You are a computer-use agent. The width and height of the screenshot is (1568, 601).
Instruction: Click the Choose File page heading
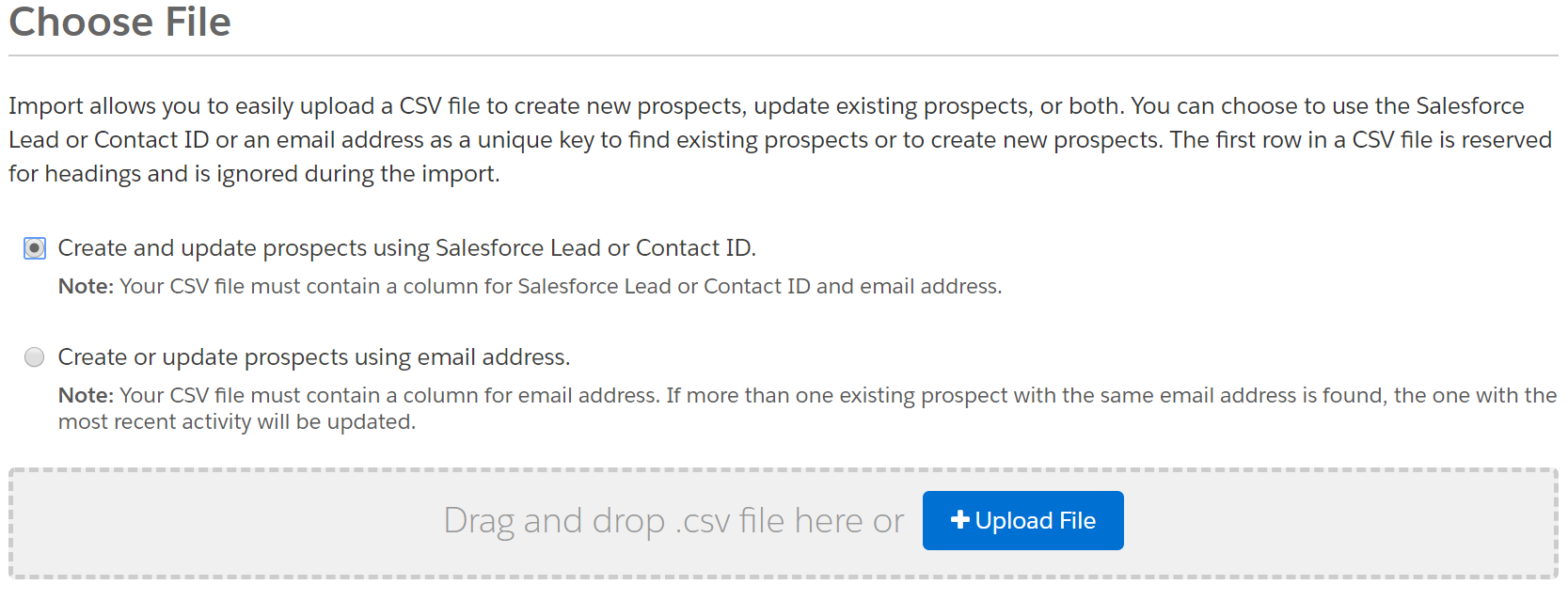[119, 22]
